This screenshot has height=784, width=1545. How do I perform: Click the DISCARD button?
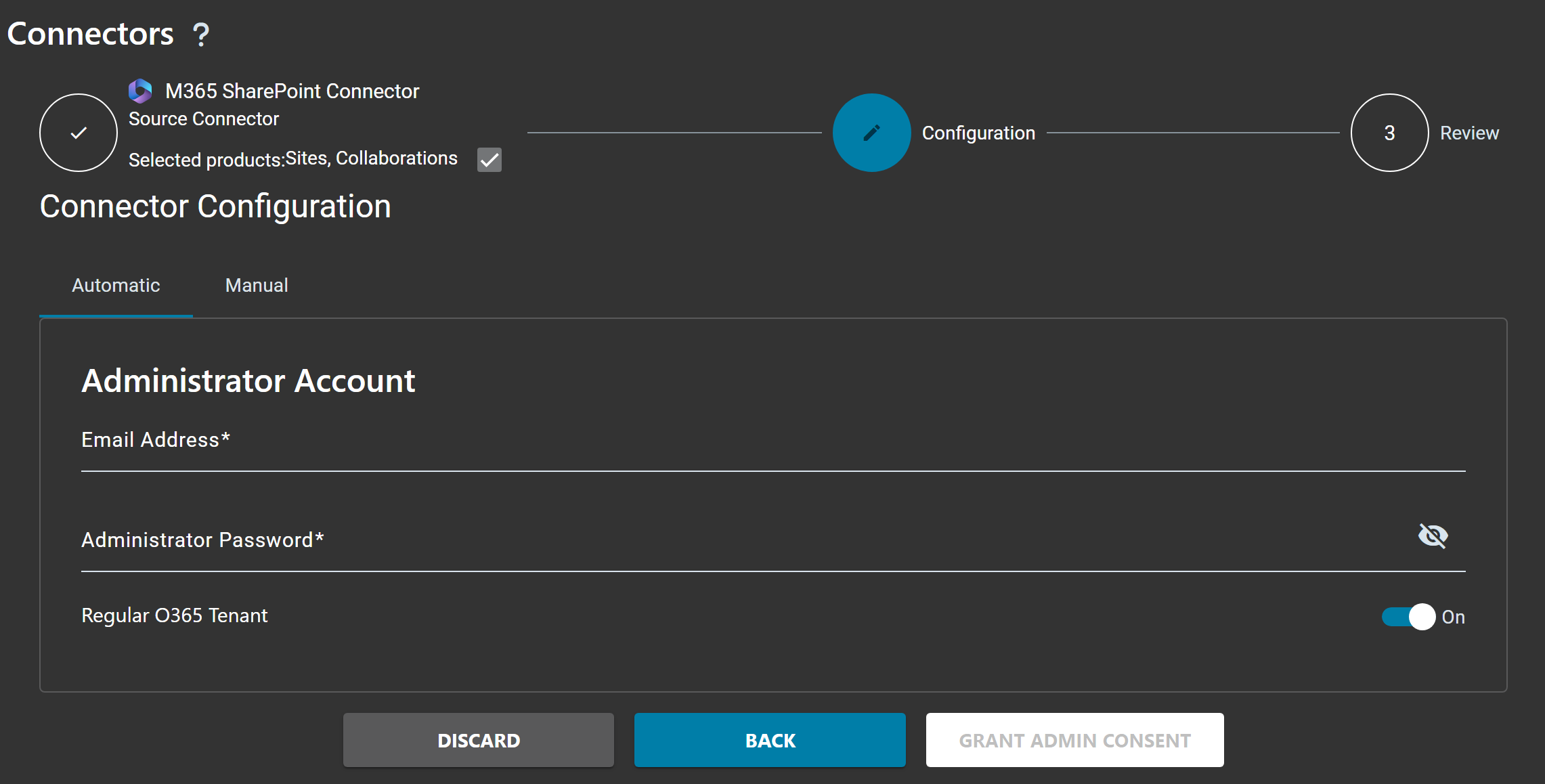[479, 740]
